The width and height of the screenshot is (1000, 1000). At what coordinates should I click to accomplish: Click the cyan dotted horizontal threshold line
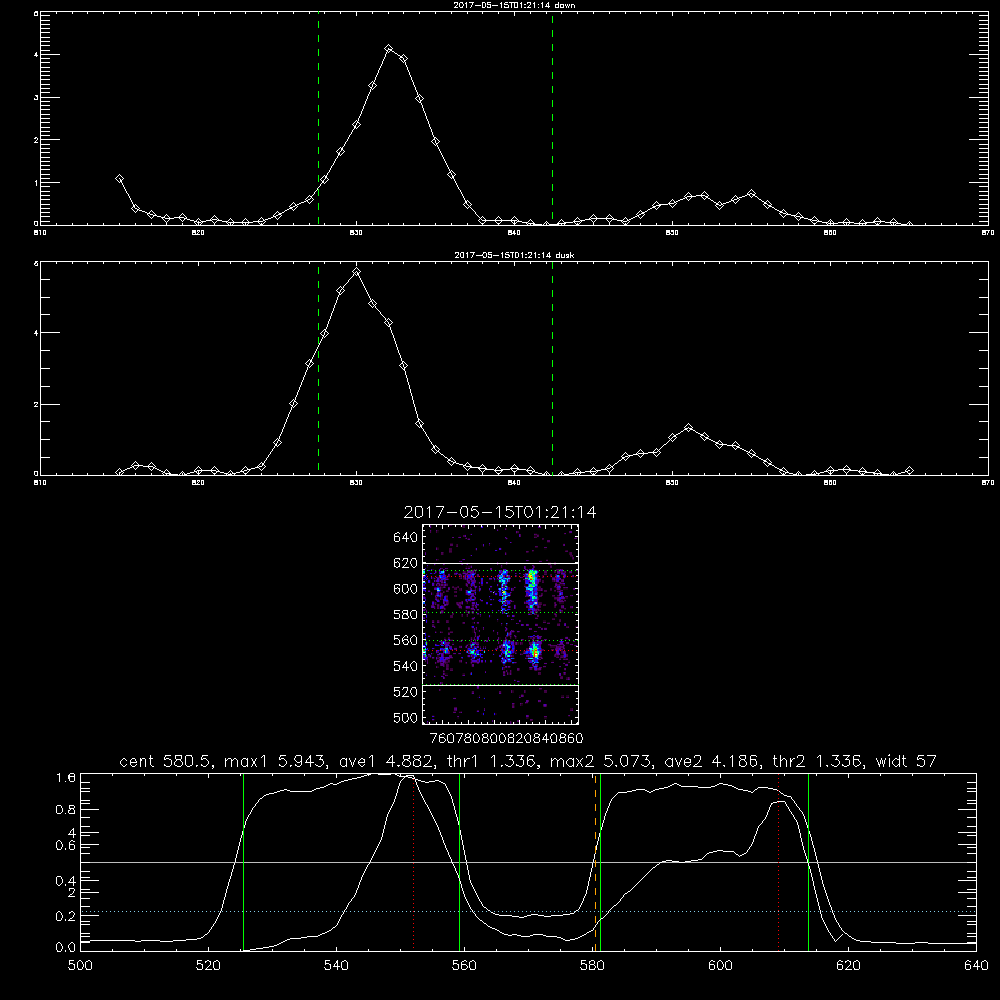point(528,911)
